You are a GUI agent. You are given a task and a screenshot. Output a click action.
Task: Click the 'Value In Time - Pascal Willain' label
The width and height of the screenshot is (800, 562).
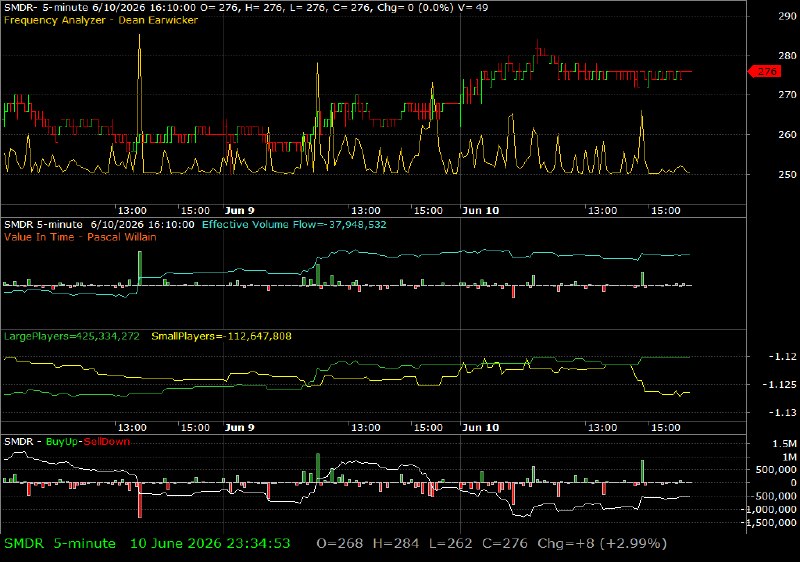click(x=80, y=237)
